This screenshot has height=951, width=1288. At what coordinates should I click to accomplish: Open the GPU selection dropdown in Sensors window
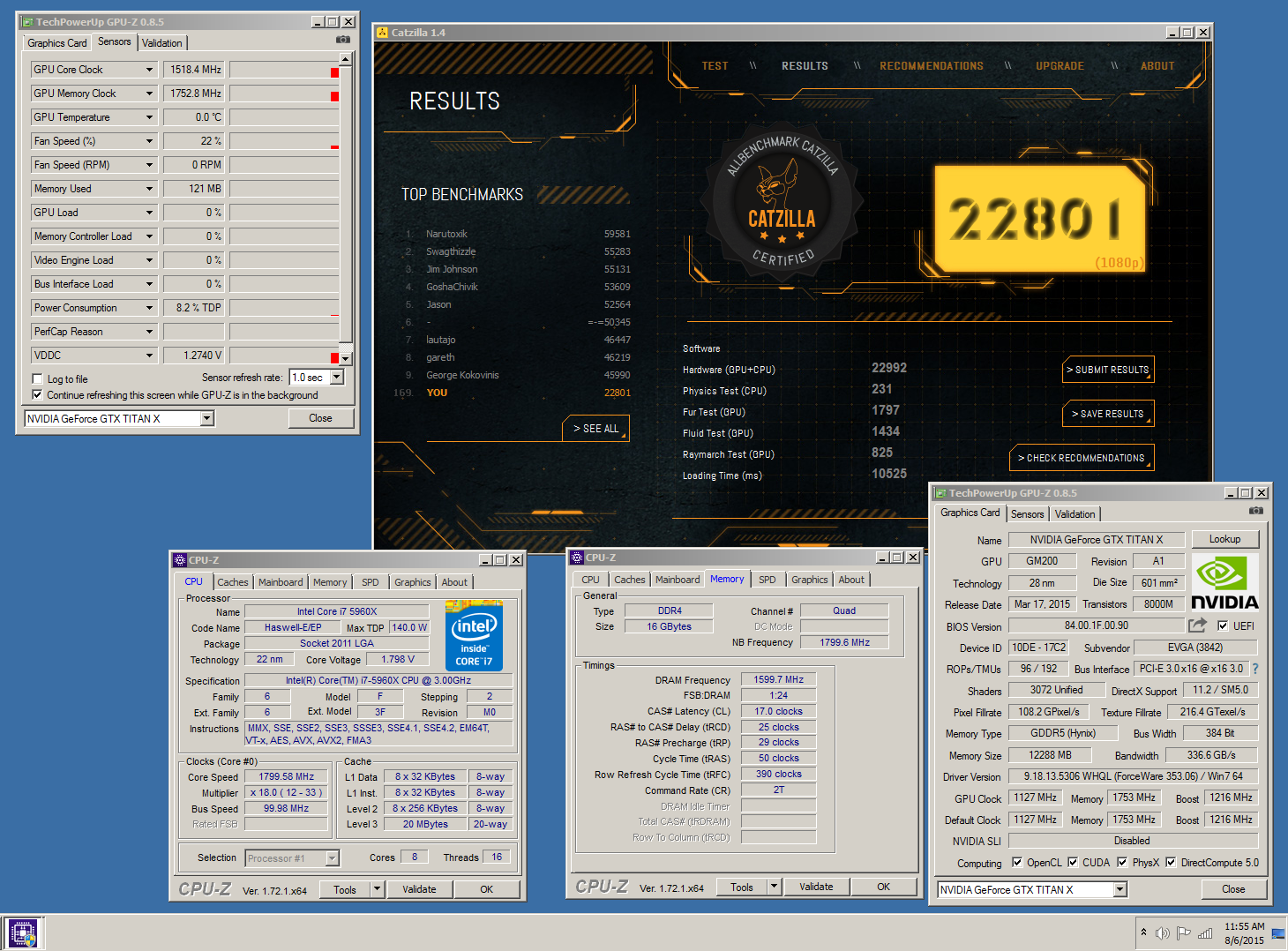(x=207, y=419)
